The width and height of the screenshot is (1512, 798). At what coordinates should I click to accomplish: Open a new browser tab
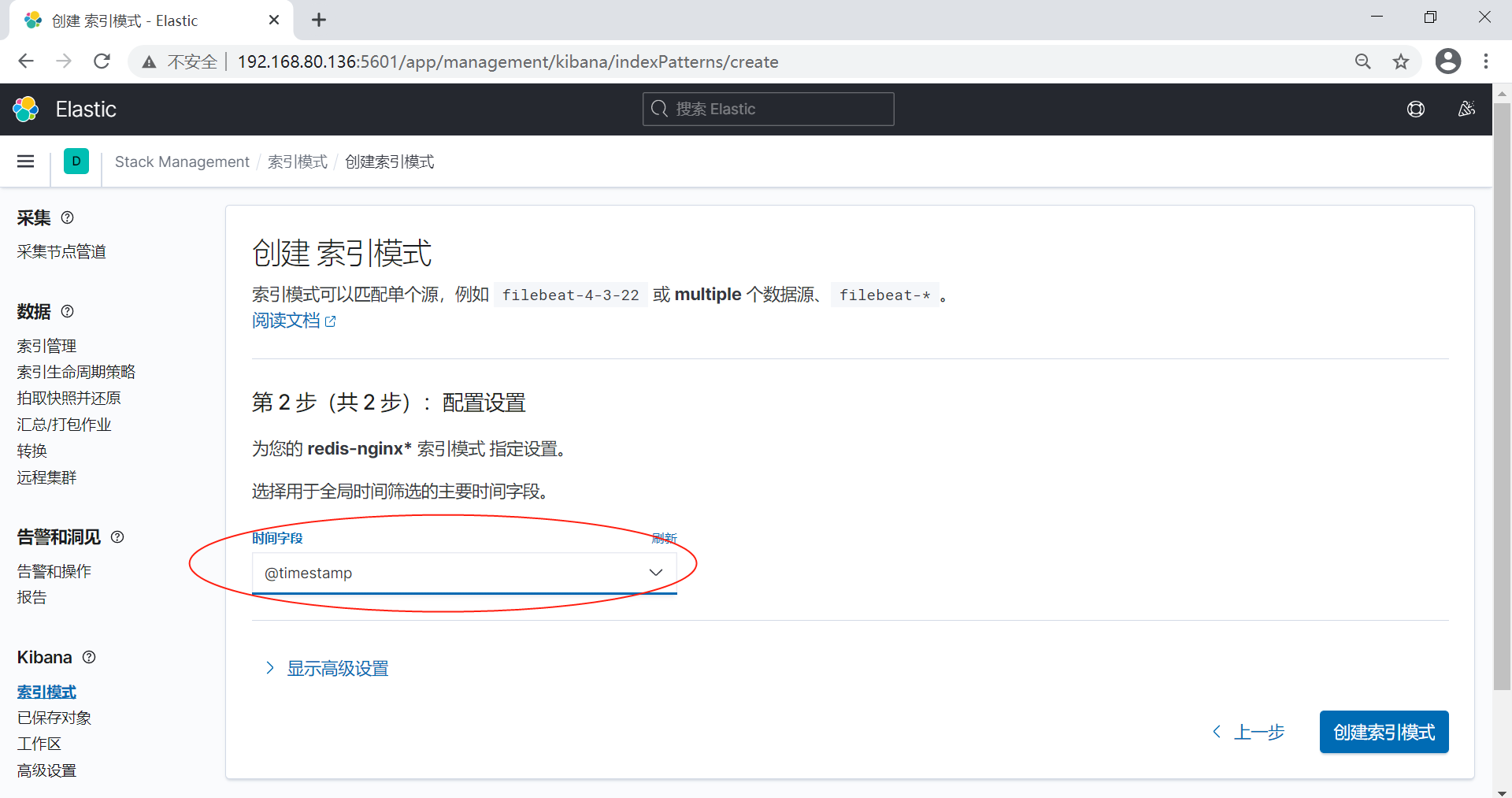(319, 20)
